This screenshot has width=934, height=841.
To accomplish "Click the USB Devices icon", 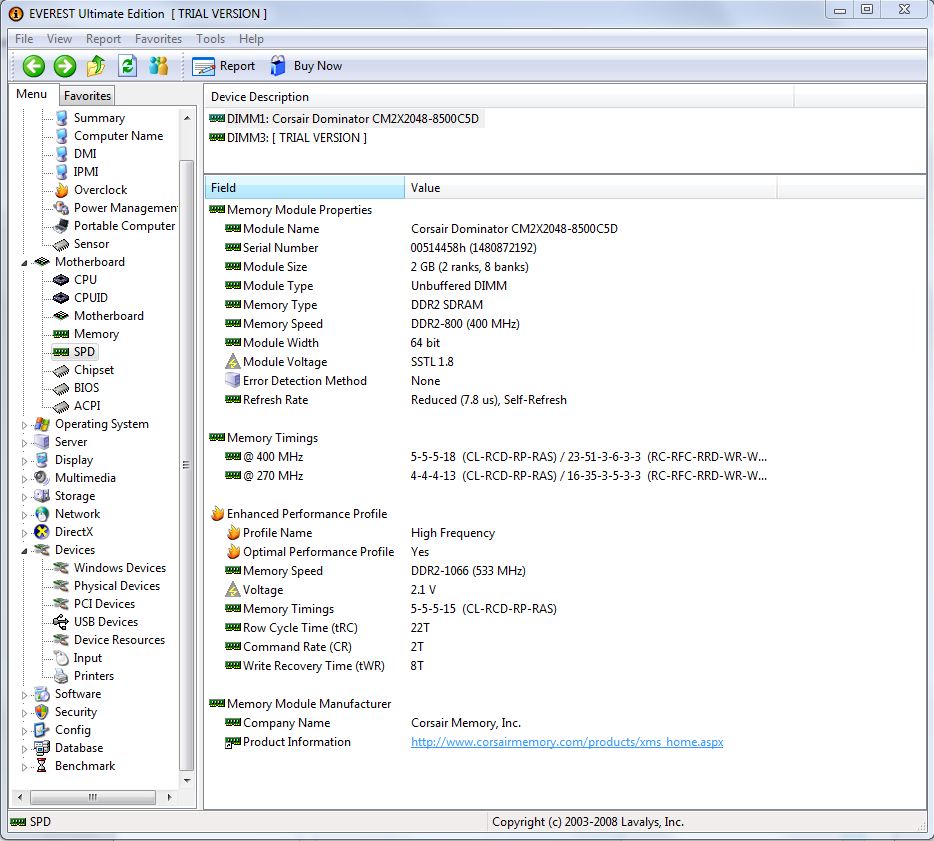I will (61, 622).
